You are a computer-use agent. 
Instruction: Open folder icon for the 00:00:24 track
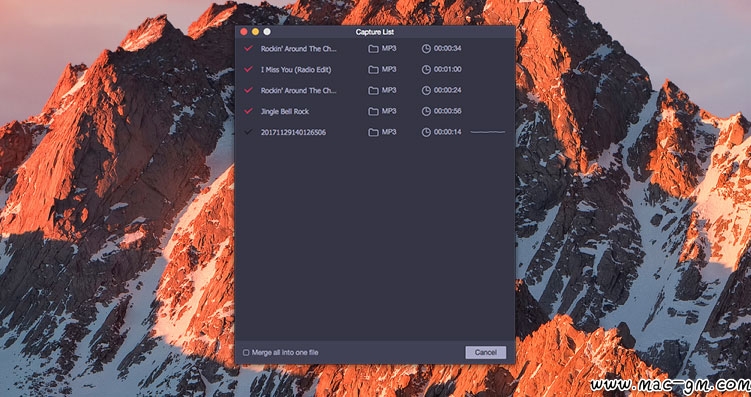tap(373, 91)
